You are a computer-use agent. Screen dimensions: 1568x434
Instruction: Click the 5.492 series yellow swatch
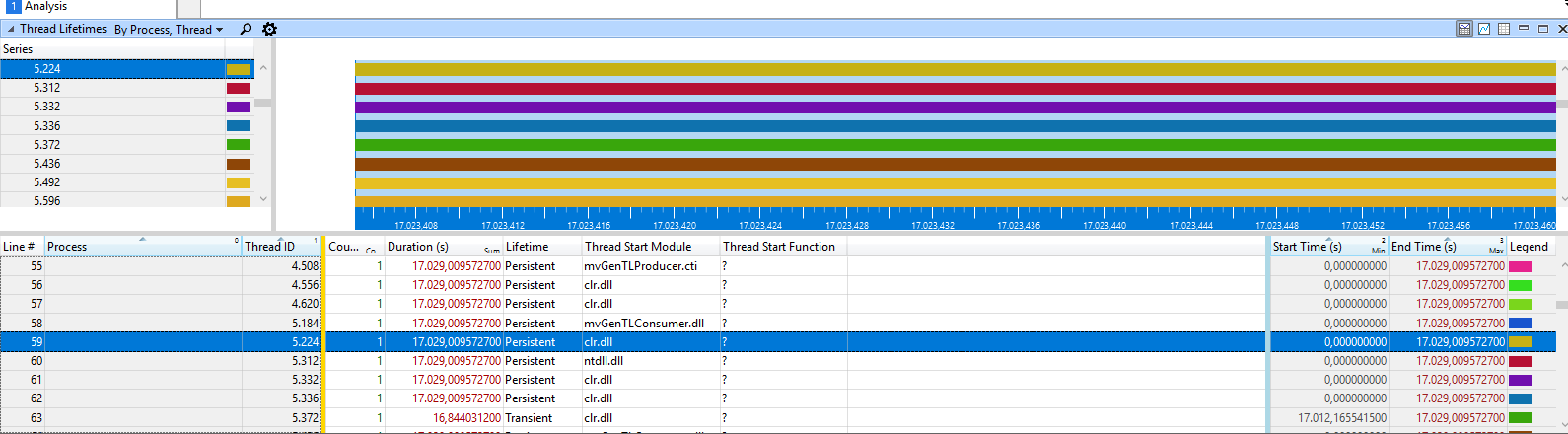coord(239,182)
